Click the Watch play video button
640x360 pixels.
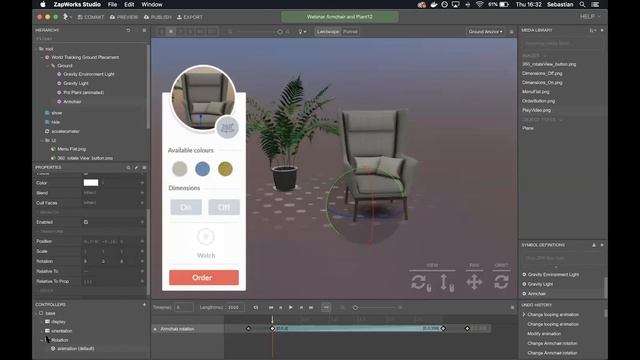[x=206, y=237]
